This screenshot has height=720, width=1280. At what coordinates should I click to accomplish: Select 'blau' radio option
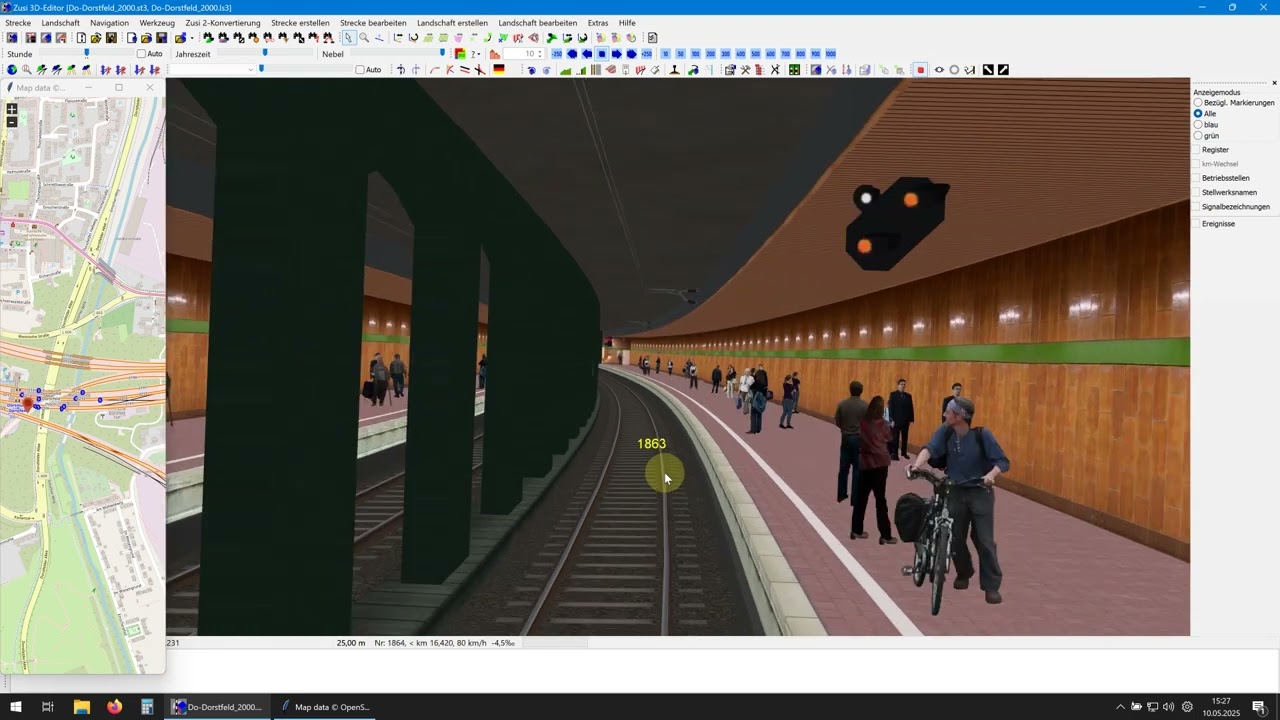coord(1198,125)
